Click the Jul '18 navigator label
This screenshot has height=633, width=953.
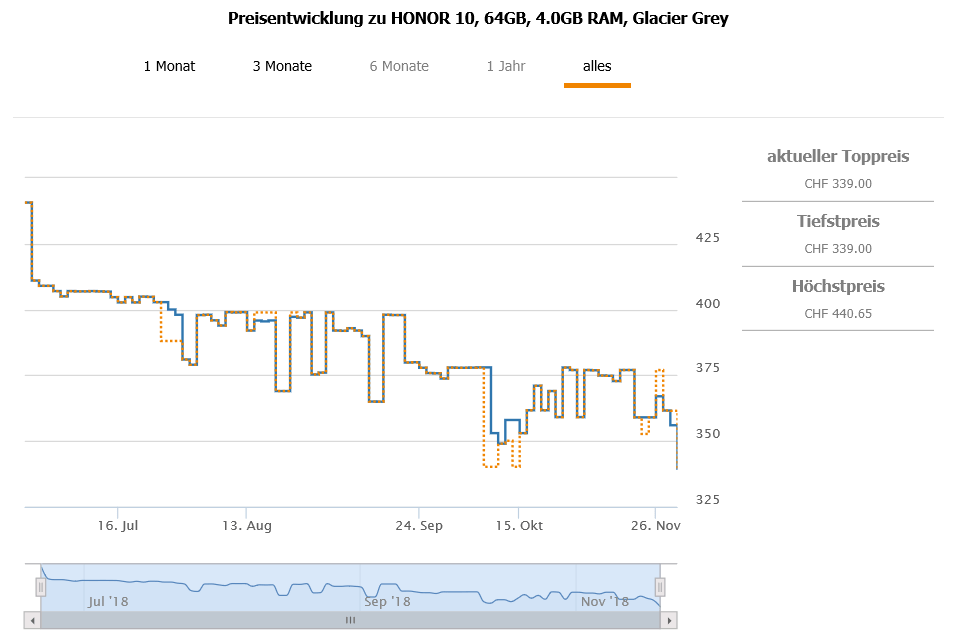[108, 601]
